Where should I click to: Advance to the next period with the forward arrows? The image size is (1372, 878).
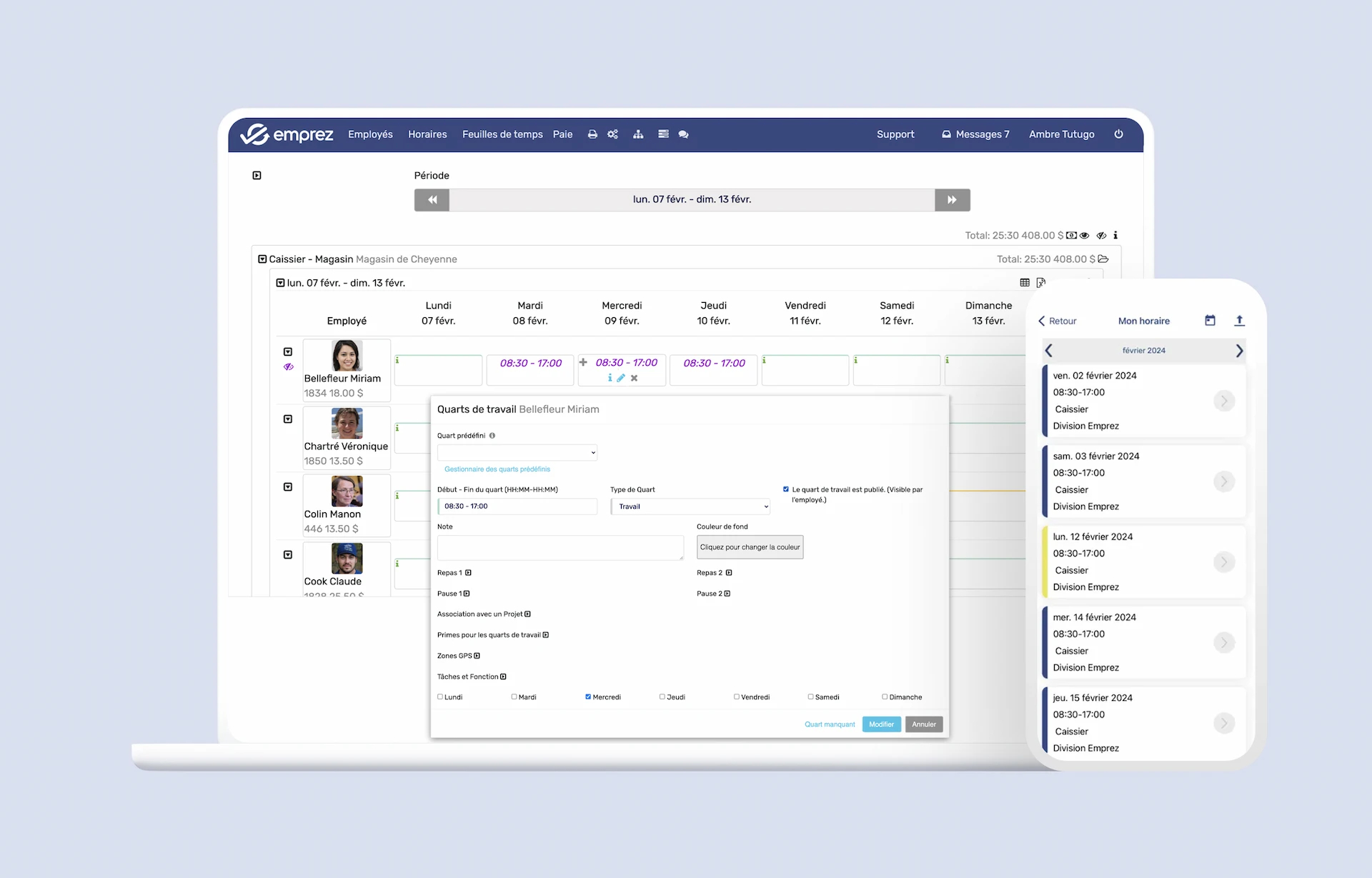click(x=952, y=200)
